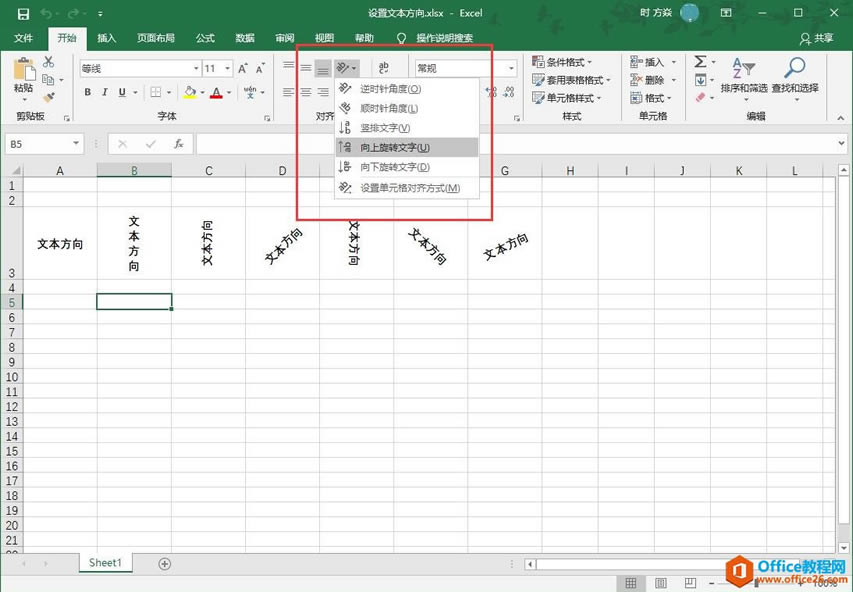Image resolution: width=853 pixels, height=592 pixels.
Task: Choose 向下旋转文字 from the open menu
Action: coord(392,167)
